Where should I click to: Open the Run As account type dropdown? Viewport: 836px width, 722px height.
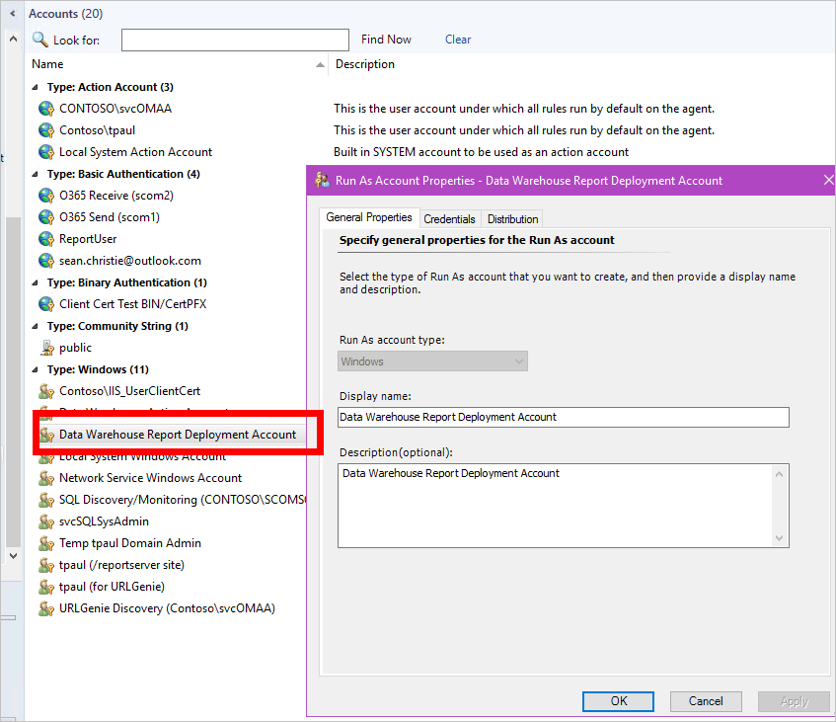click(x=518, y=361)
